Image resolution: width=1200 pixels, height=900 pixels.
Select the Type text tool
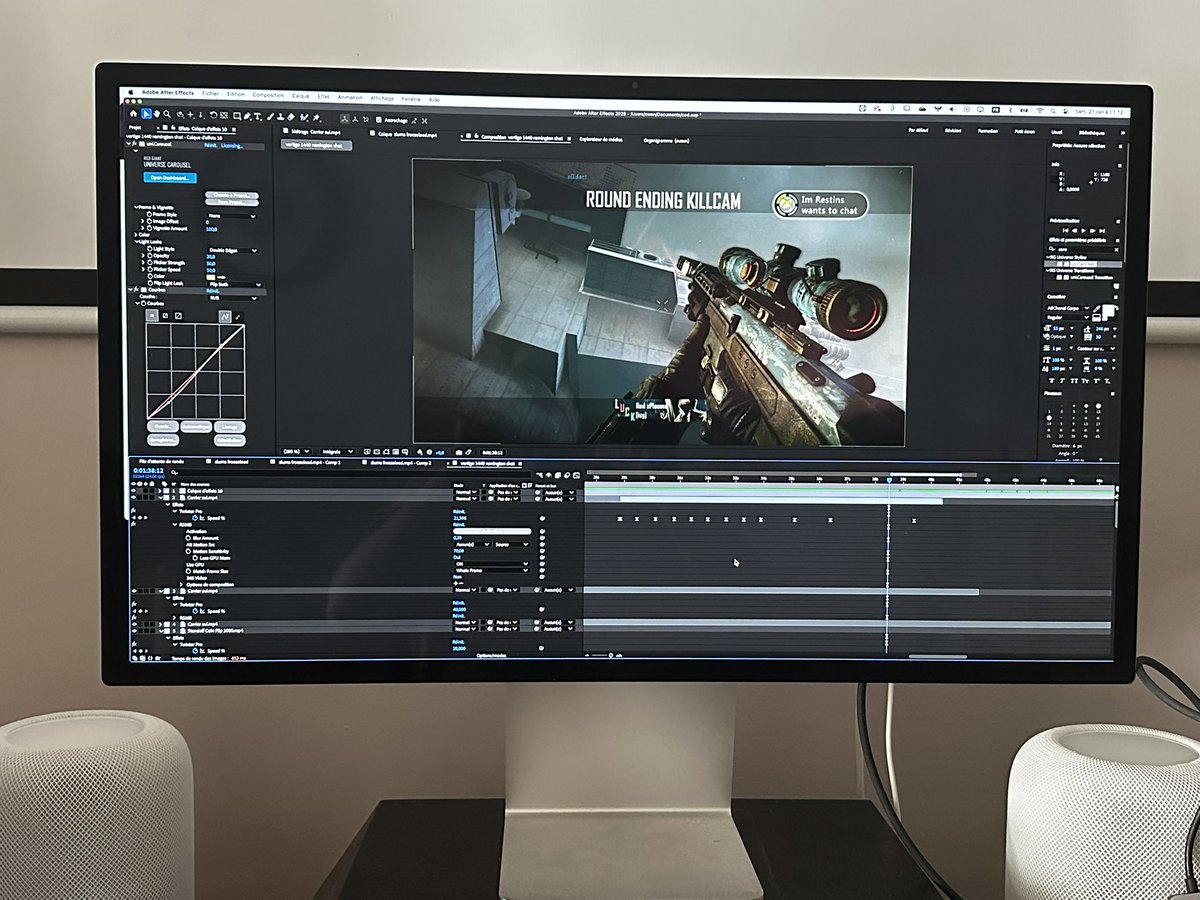[x=257, y=116]
